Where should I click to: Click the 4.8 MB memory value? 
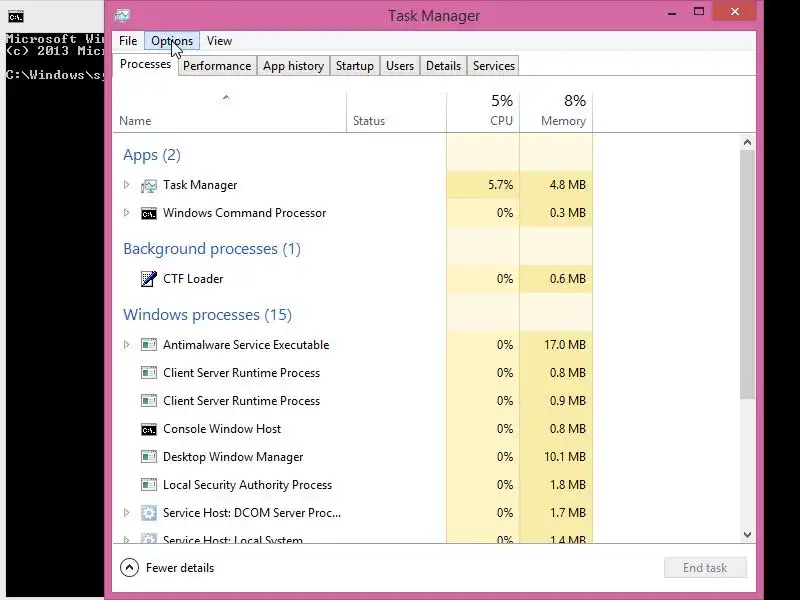567,185
